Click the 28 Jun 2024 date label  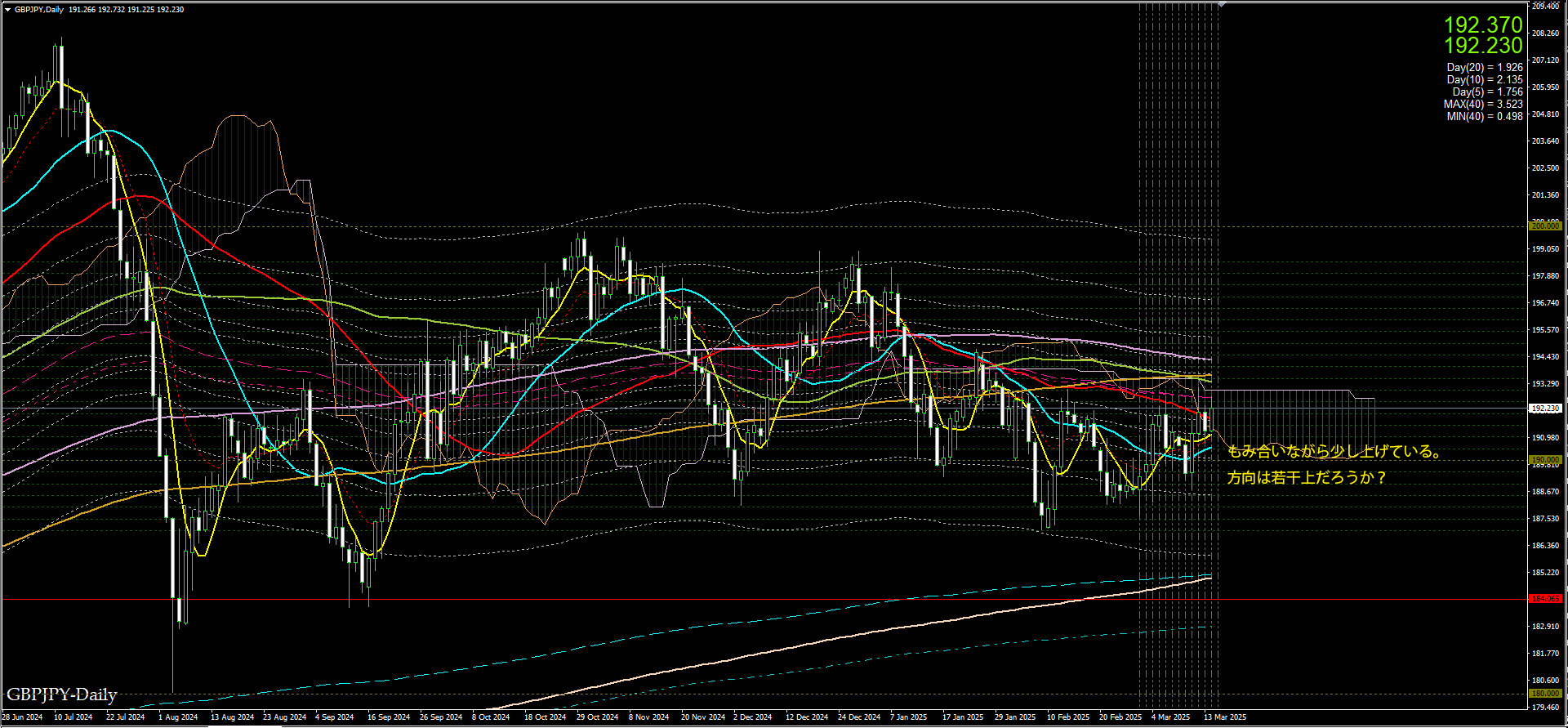(x=22, y=717)
